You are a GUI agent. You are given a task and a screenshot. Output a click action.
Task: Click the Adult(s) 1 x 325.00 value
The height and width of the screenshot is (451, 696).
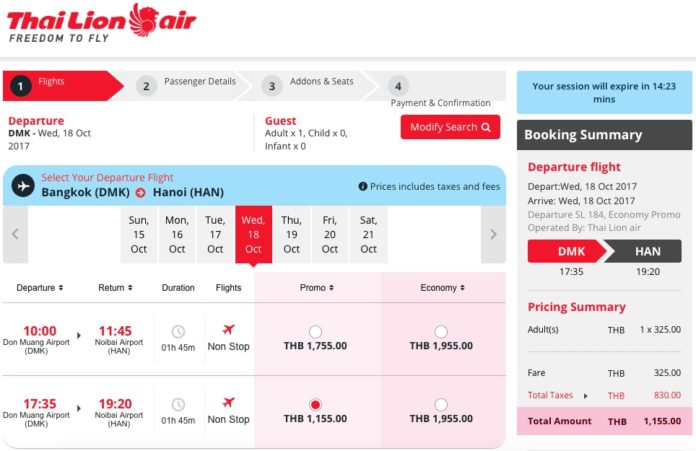[660, 330]
